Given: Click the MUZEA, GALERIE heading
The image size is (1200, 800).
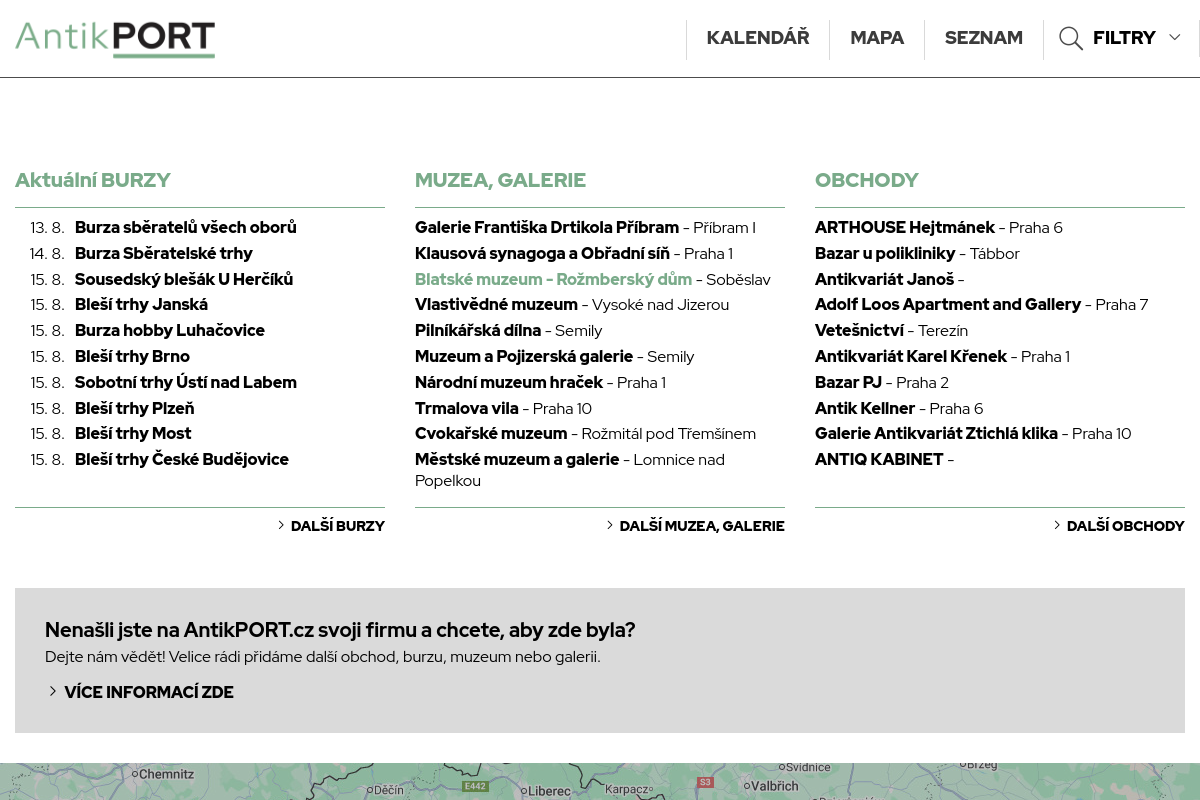Looking at the screenshot, I should [500, 180].
